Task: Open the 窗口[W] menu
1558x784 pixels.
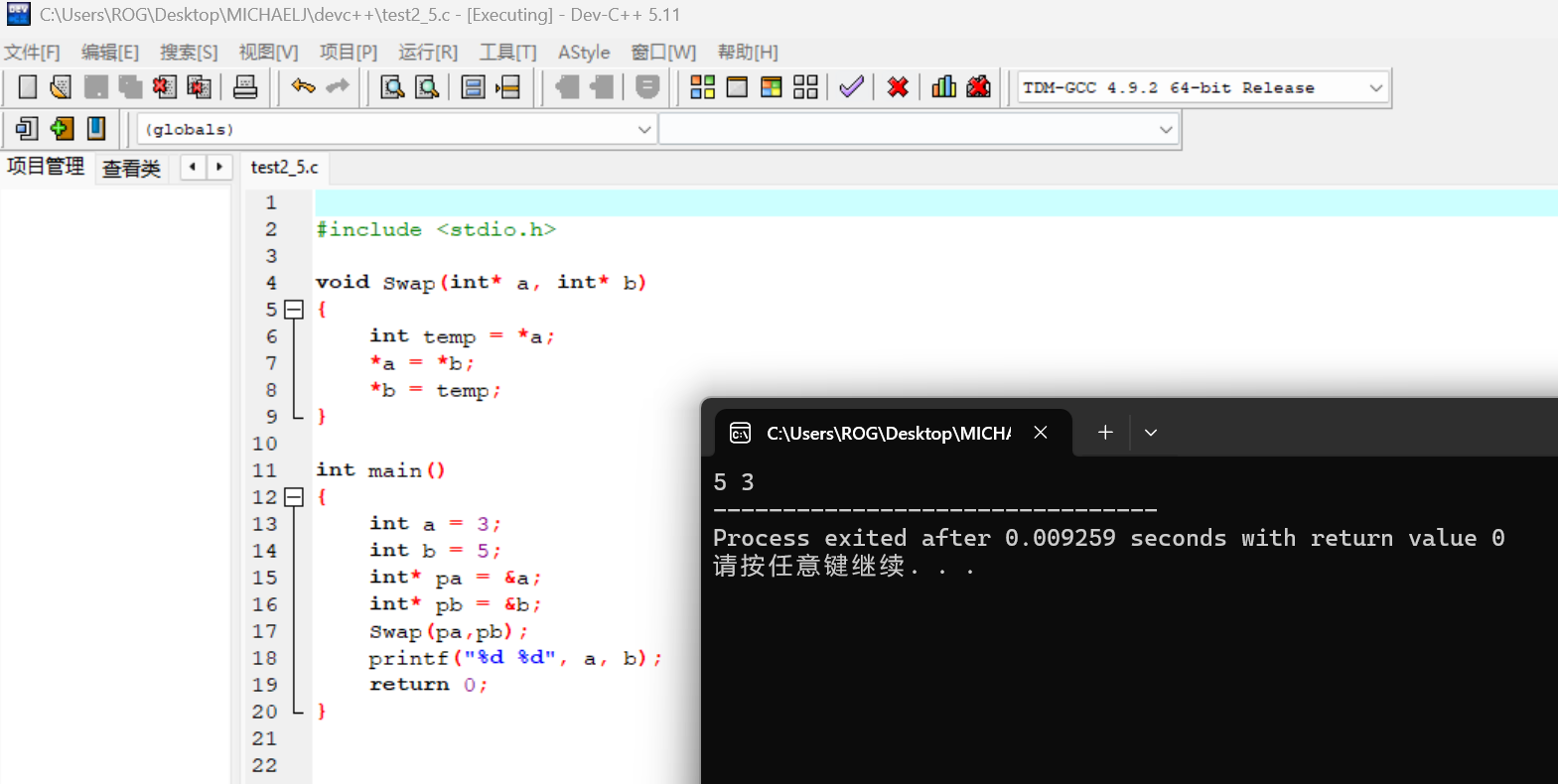Action: click(x=663, y=52)
